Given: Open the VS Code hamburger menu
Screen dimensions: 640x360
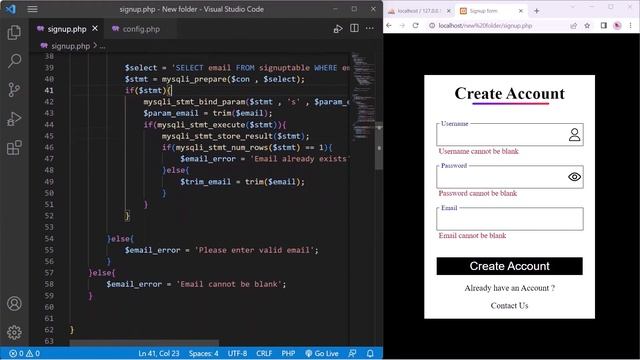Looking at the screenshot, I should point(32,9).
